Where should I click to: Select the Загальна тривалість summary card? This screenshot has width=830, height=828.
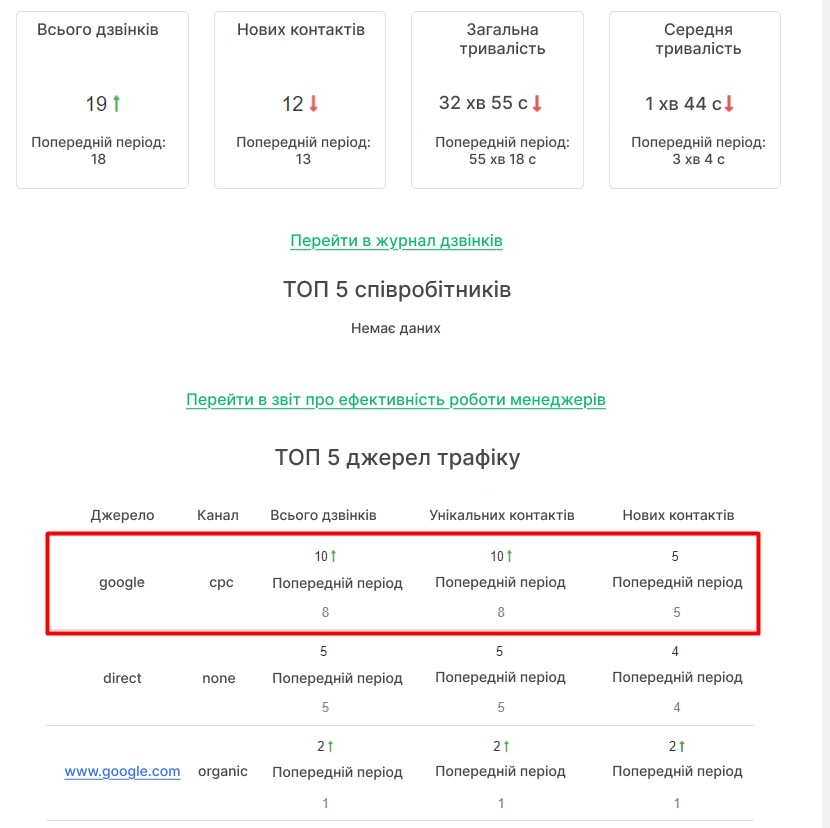pyautogui.click(x=498, y=100)
